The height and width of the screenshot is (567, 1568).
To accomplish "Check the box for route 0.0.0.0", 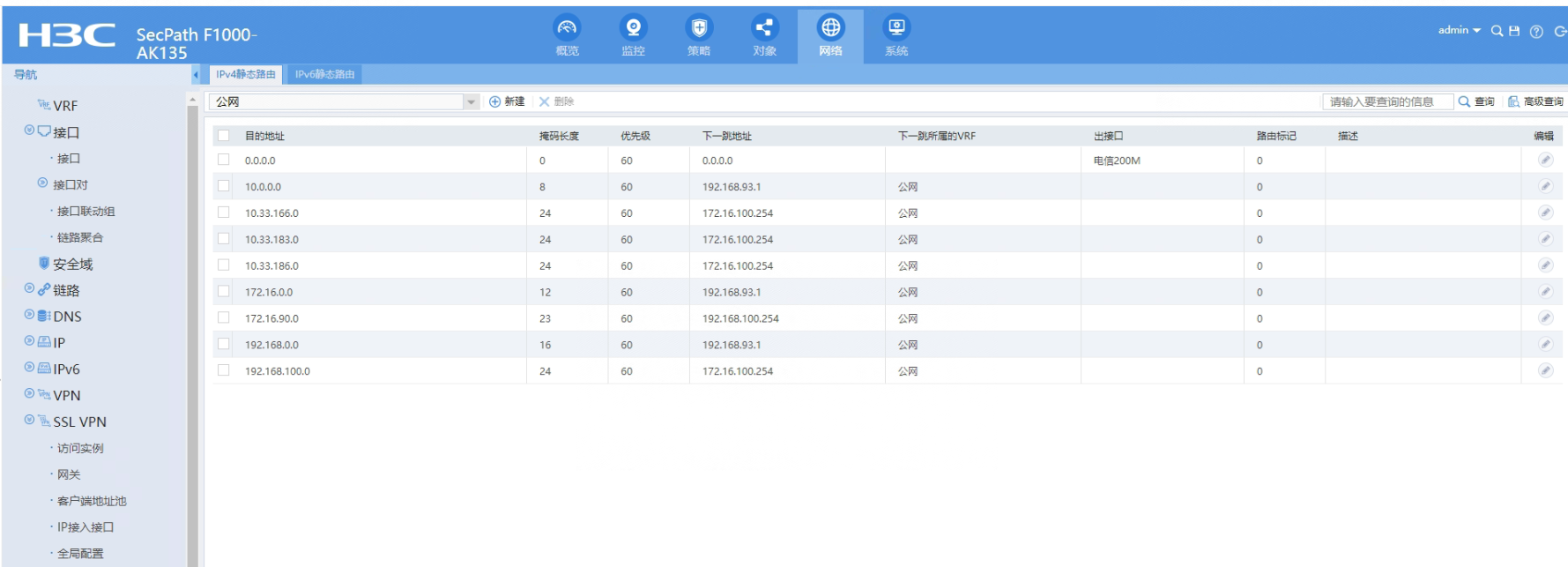I will click(224, 160).
